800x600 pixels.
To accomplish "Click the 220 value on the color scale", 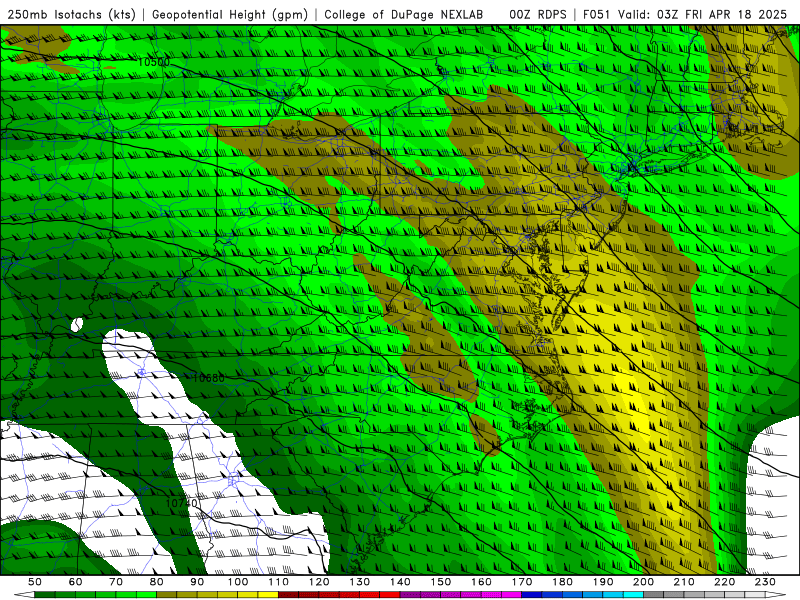I will click(x=725, y=582).
